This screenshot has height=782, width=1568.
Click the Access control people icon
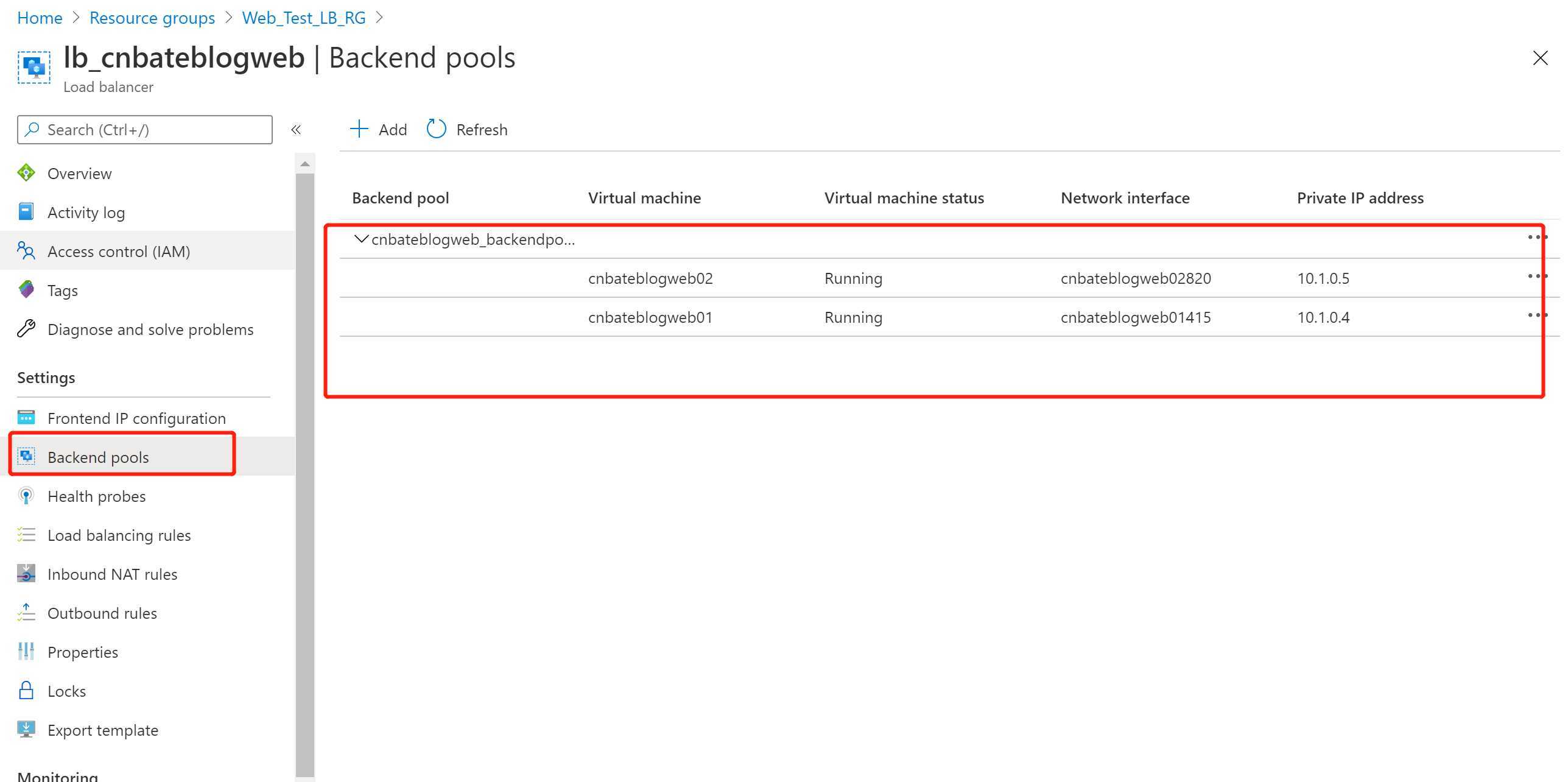[x=26, y=251]
